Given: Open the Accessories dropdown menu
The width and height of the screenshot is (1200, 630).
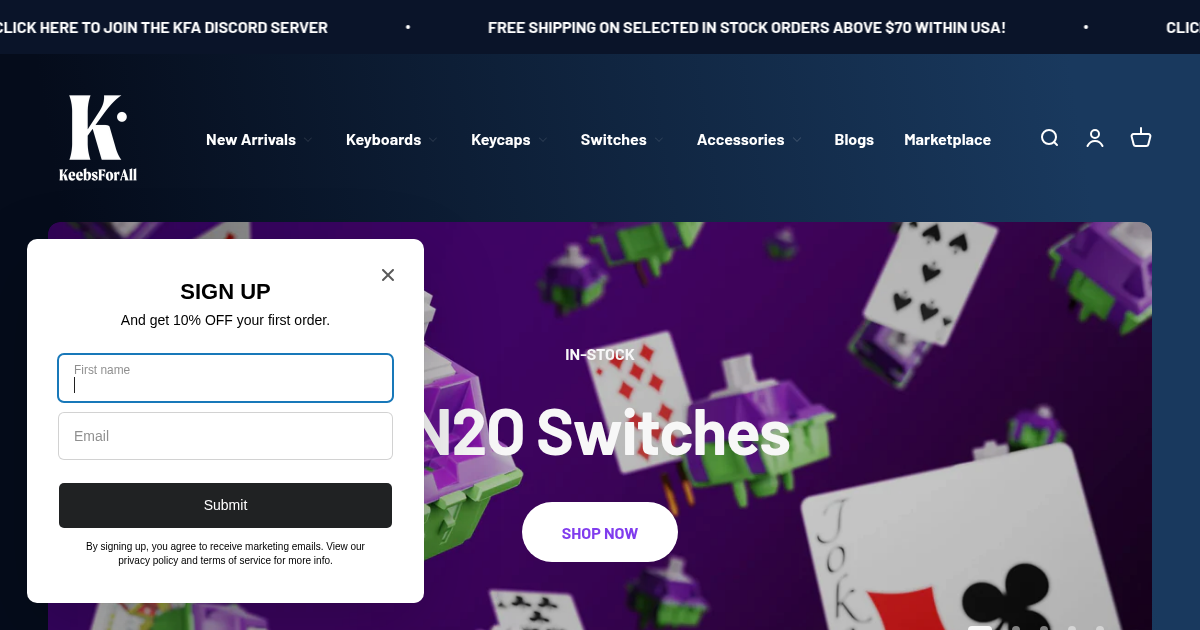Looking at the screenshot, I should (x=749, y=140).
